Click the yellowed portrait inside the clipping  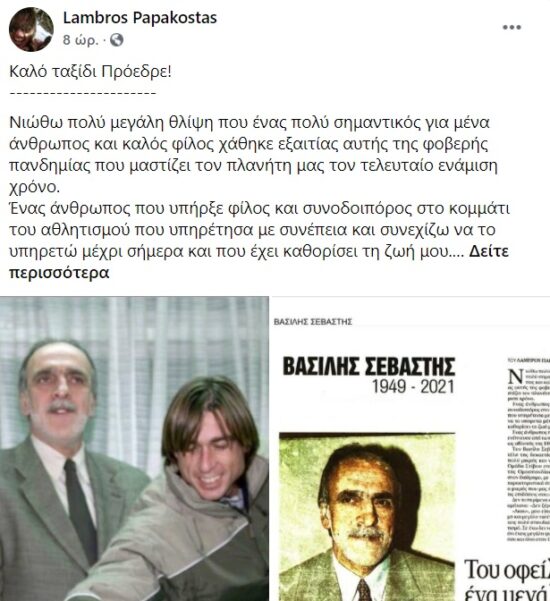click(367, 517)
